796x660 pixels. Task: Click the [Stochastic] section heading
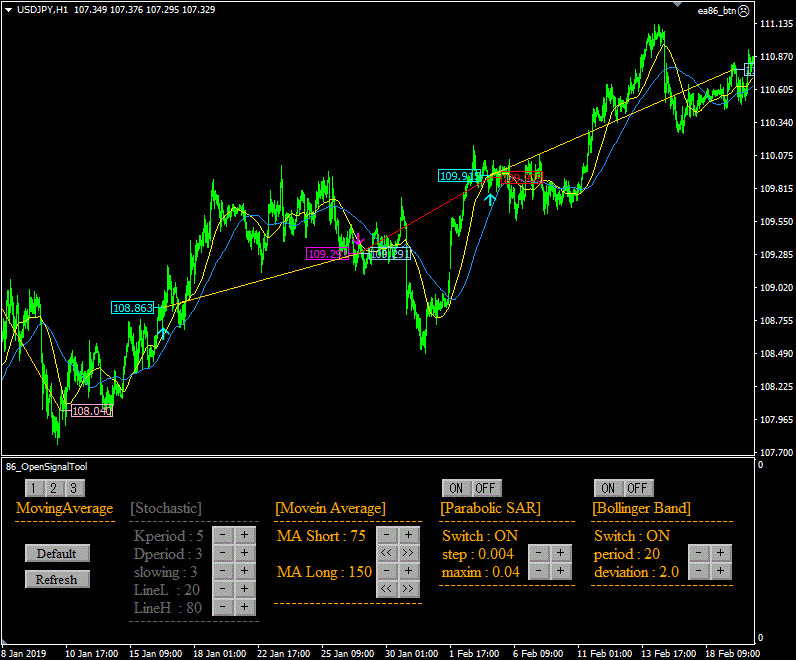(x=166, y=508)
